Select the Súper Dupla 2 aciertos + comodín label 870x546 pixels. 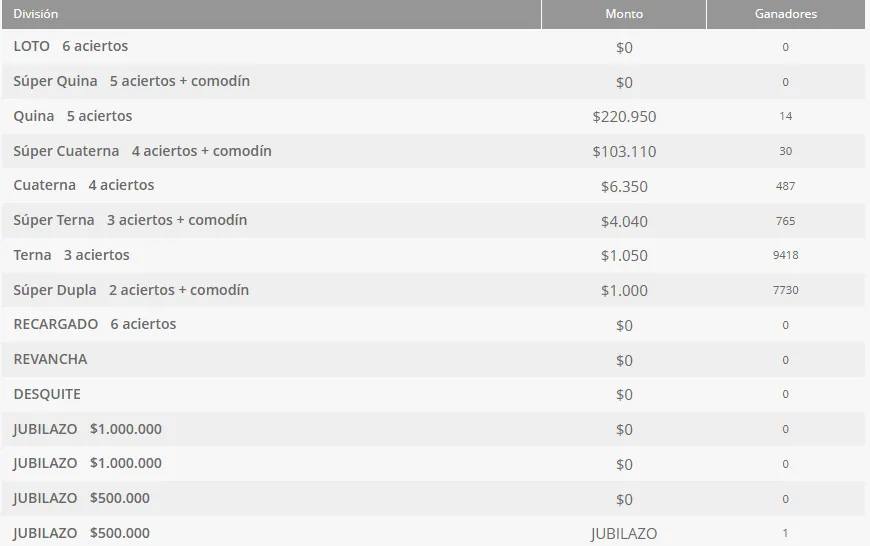pos(131,290)
